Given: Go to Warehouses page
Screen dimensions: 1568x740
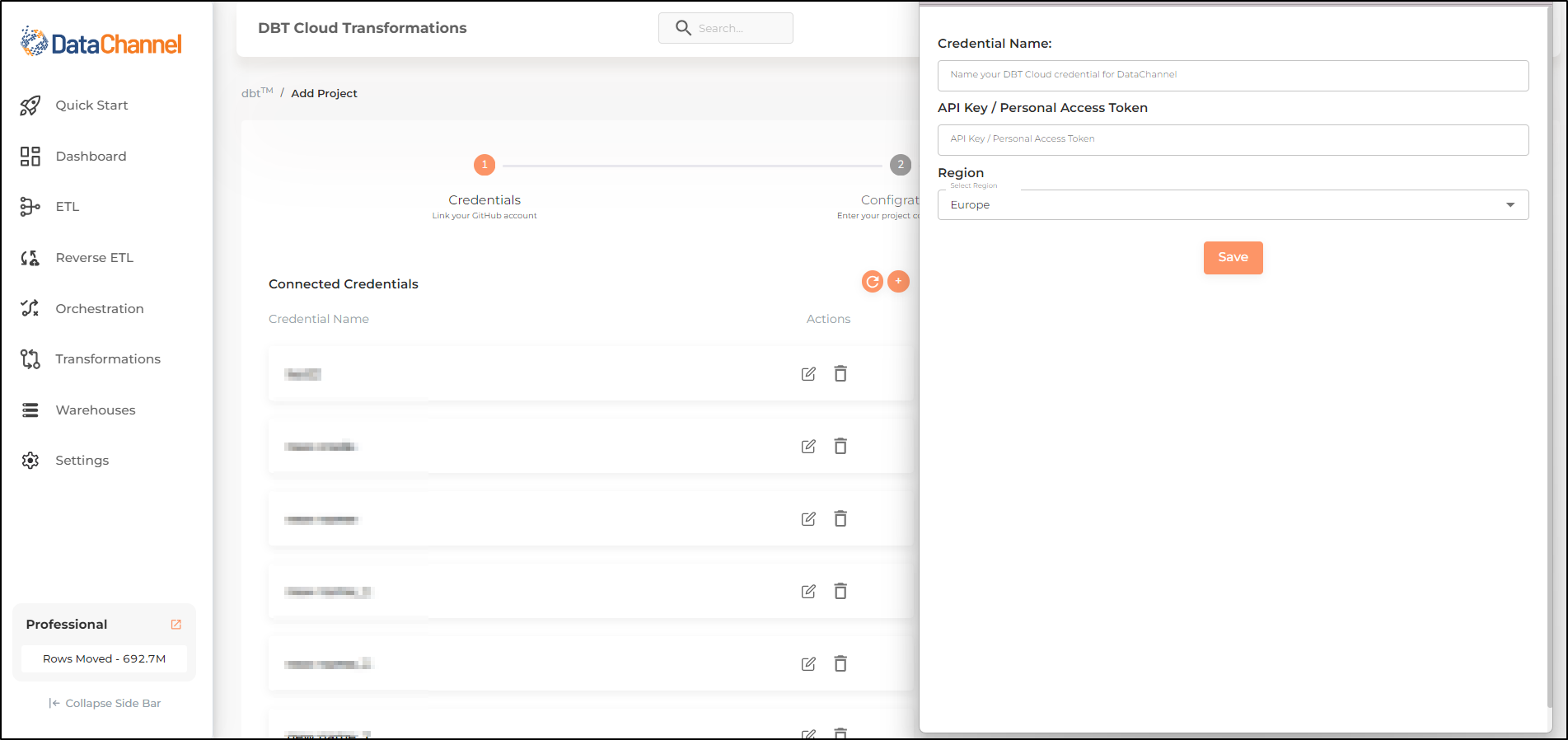Looking at the screenshot, I should 96,410.
